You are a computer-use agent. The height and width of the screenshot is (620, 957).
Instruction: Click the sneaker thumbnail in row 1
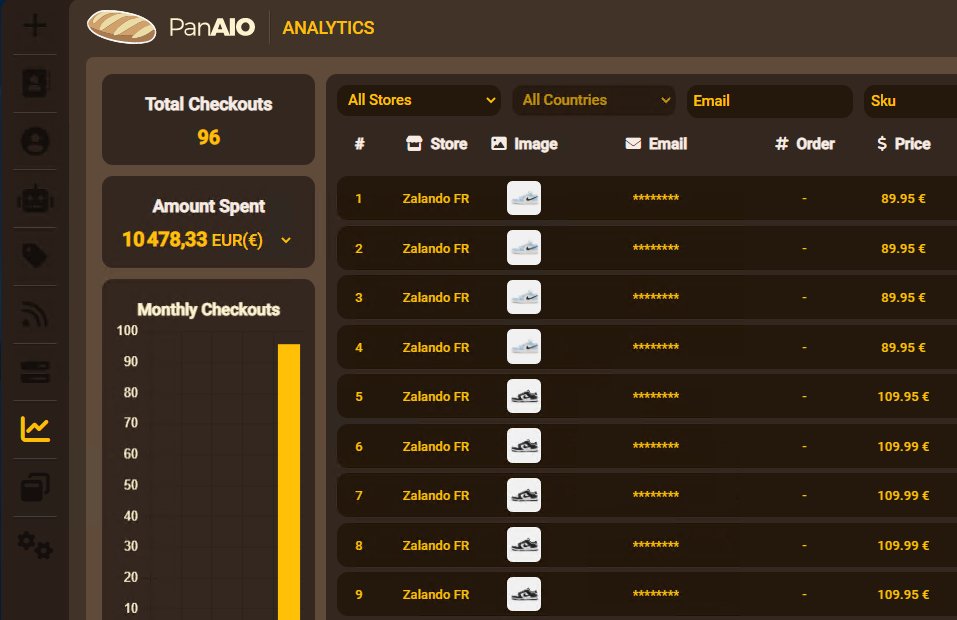click(524, 198)
